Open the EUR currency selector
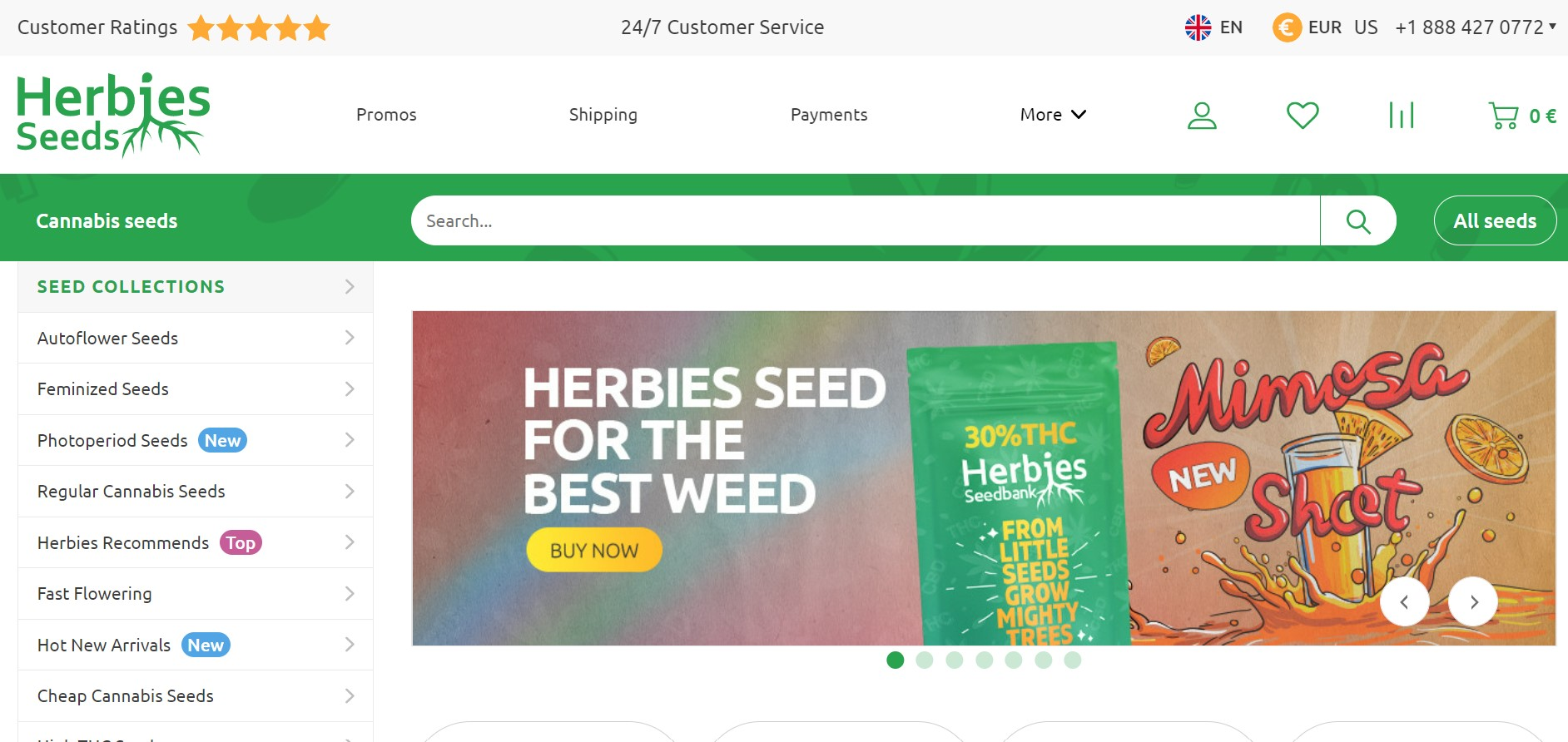 tap(1307, 27)
